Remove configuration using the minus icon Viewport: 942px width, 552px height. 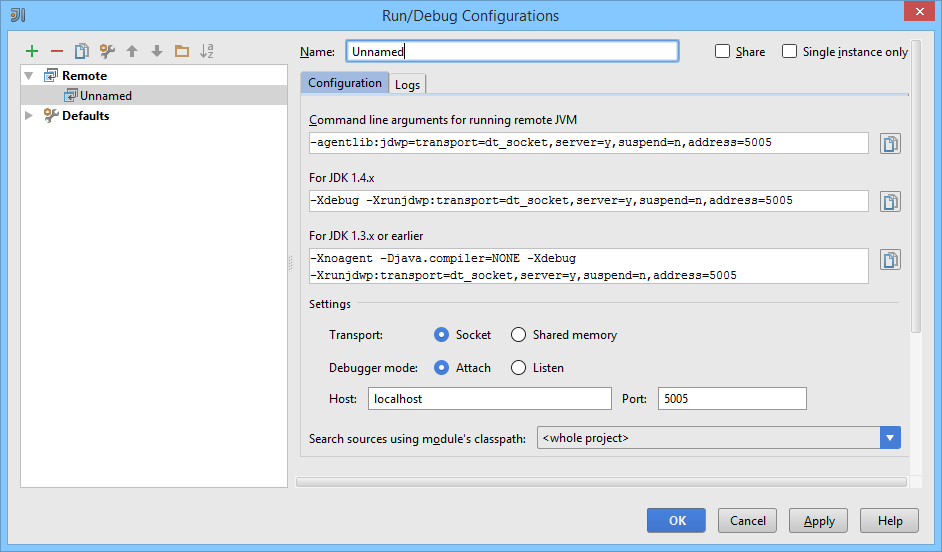(56, 52)
